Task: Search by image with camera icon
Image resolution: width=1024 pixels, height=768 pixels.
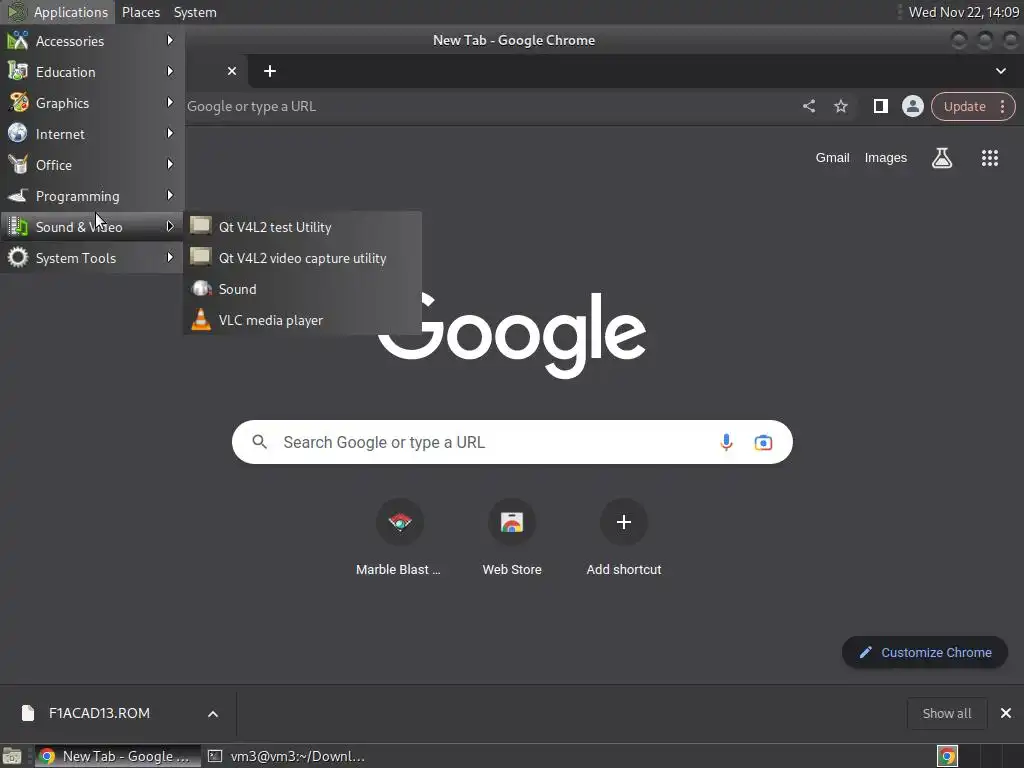Action: (x=763, y=442)
